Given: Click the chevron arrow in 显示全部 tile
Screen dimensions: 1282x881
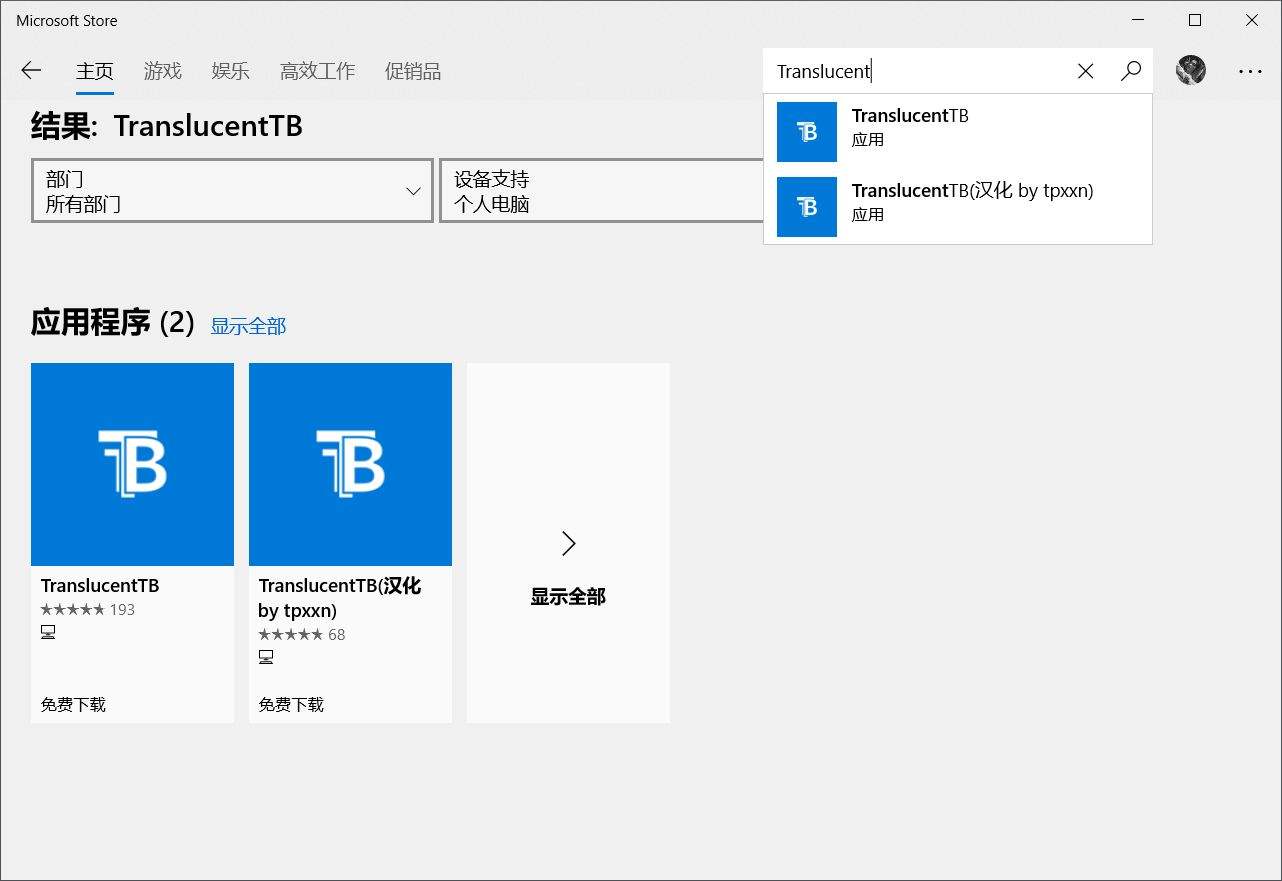Looking at the screenshot, I should tap(568, 543).
